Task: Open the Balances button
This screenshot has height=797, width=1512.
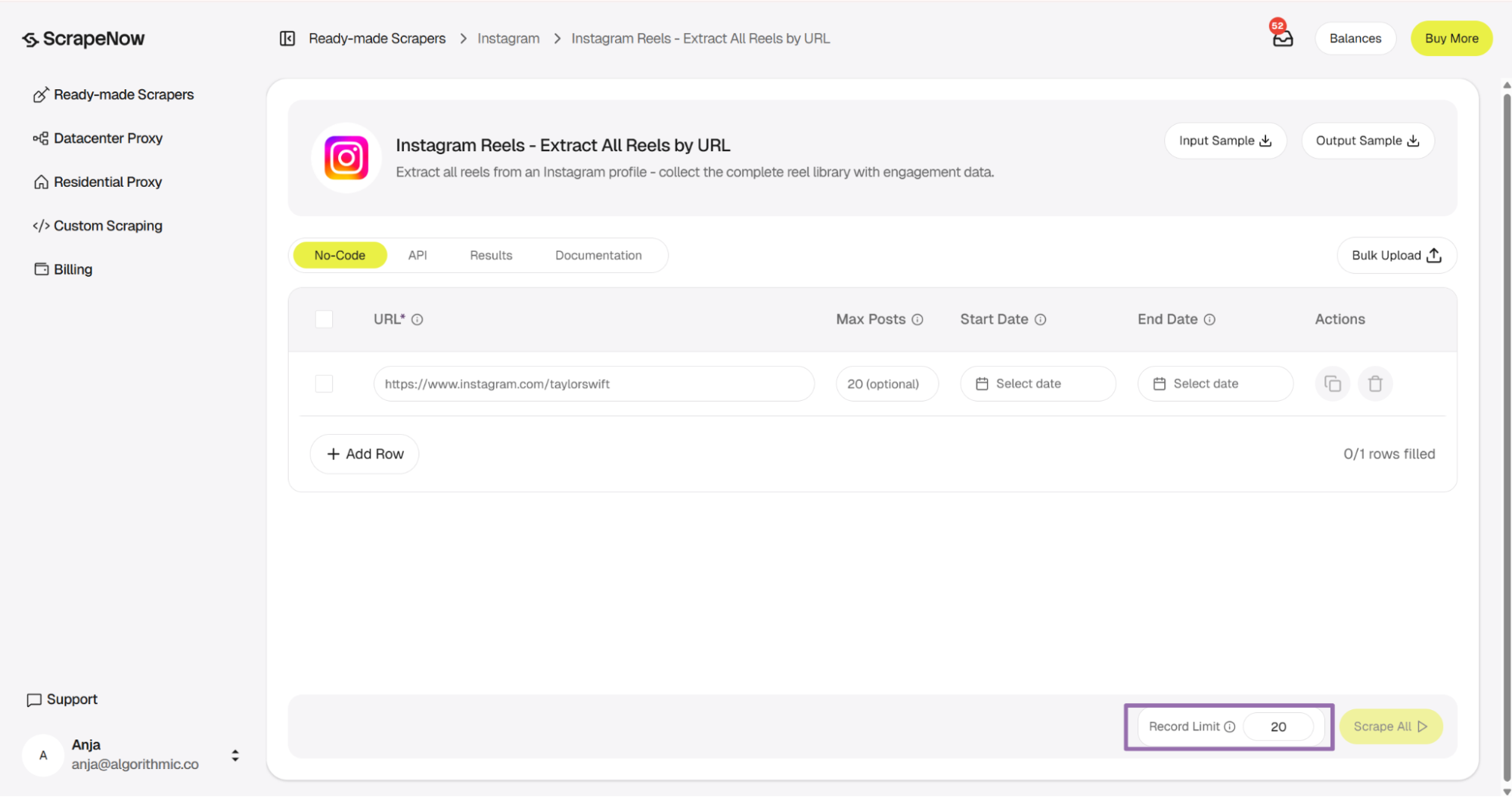Action: click(x=1355, y=39)
